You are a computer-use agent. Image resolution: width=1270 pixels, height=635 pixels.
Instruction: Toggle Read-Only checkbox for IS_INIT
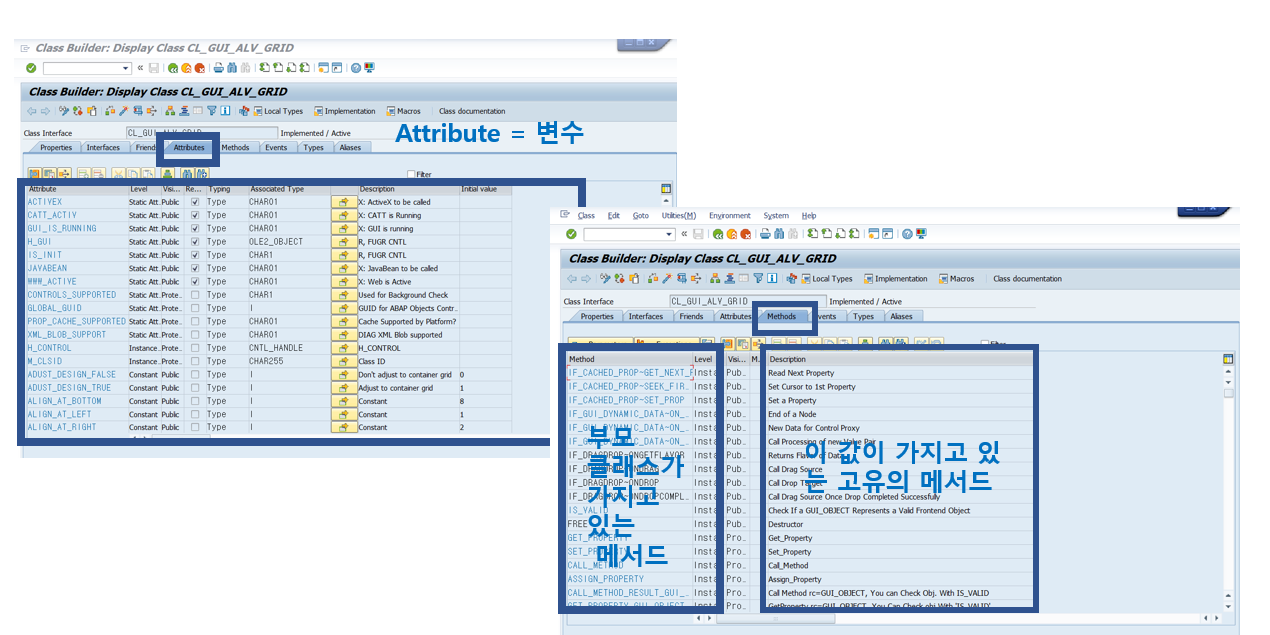[195, 255]
